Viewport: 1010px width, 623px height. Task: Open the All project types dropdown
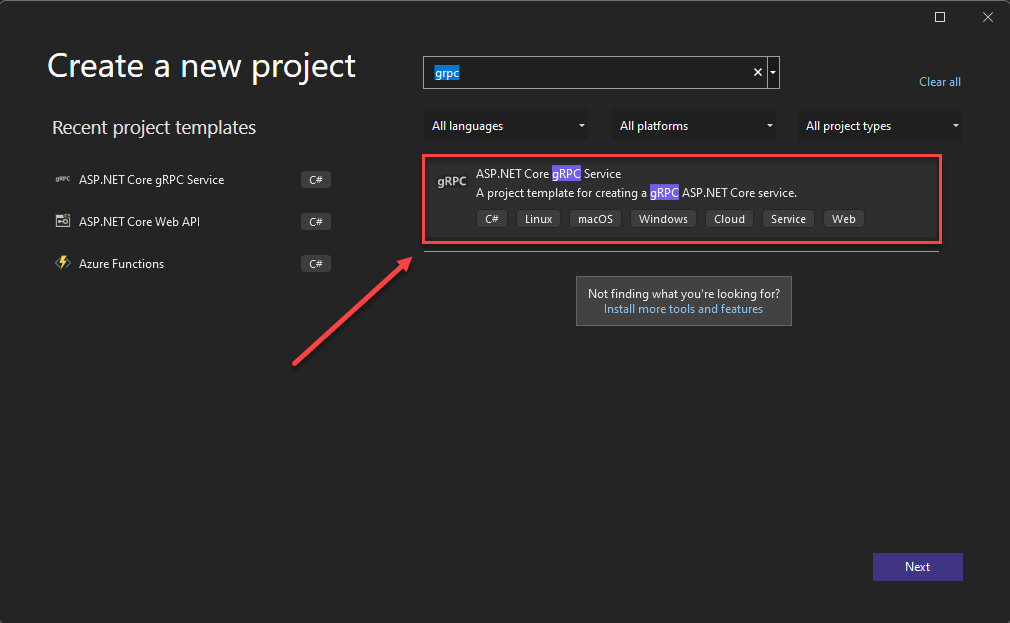click(880, 125)
